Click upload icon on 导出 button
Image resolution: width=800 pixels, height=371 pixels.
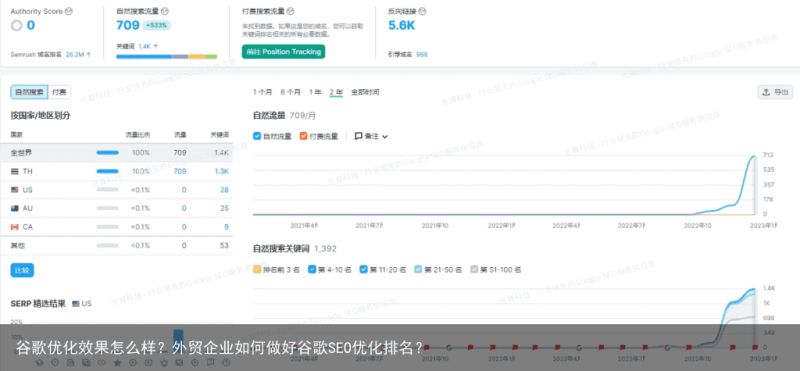click(x=766, y=92)
